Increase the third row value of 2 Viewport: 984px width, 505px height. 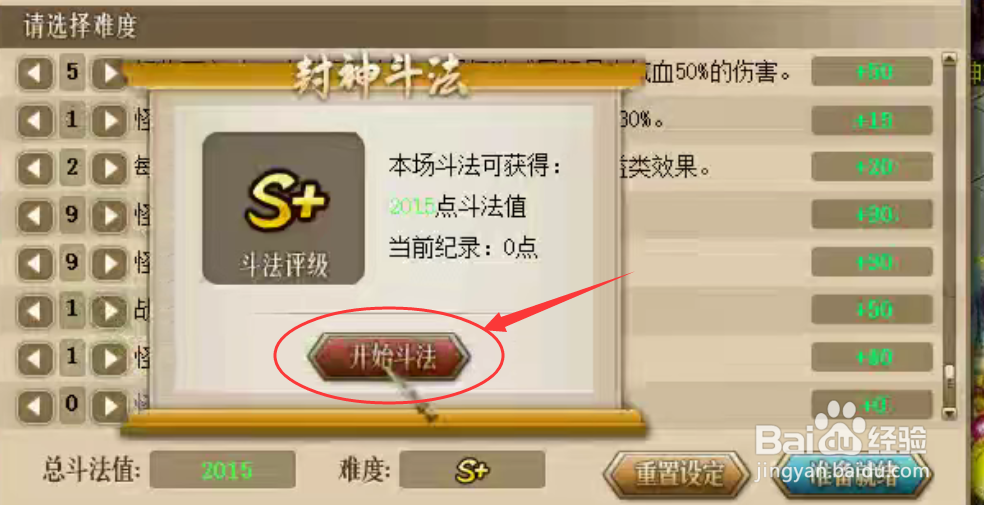point(110,168)
